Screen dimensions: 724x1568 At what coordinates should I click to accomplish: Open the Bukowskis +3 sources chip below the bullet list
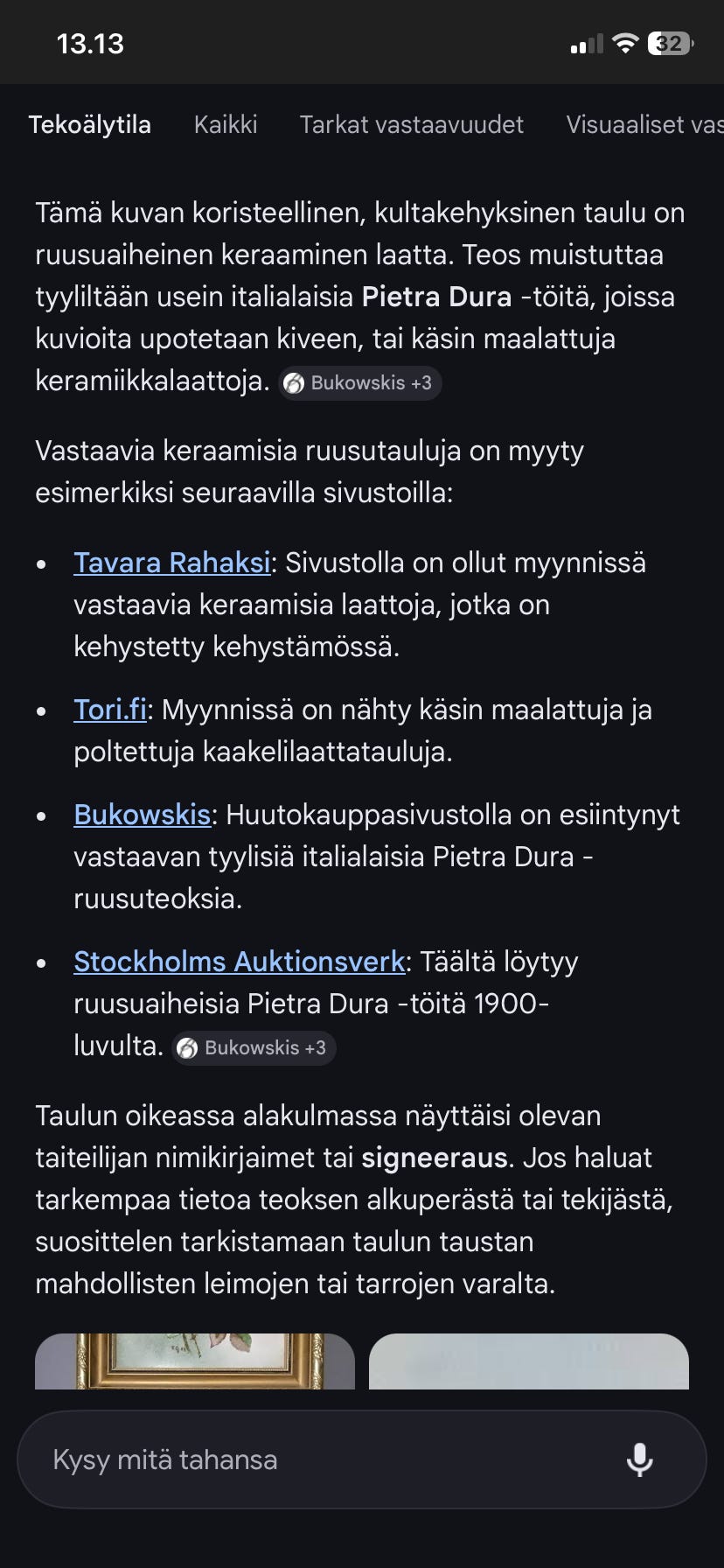click(x=254, y=1047)
